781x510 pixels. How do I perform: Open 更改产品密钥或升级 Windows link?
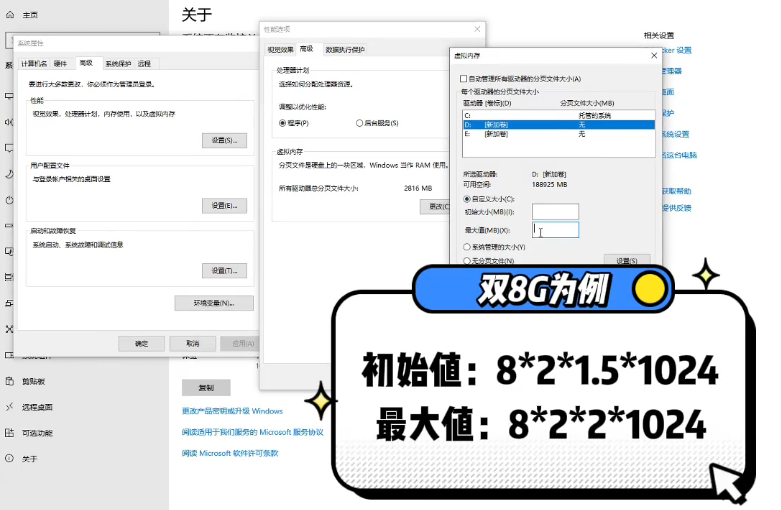pos(232,411)
